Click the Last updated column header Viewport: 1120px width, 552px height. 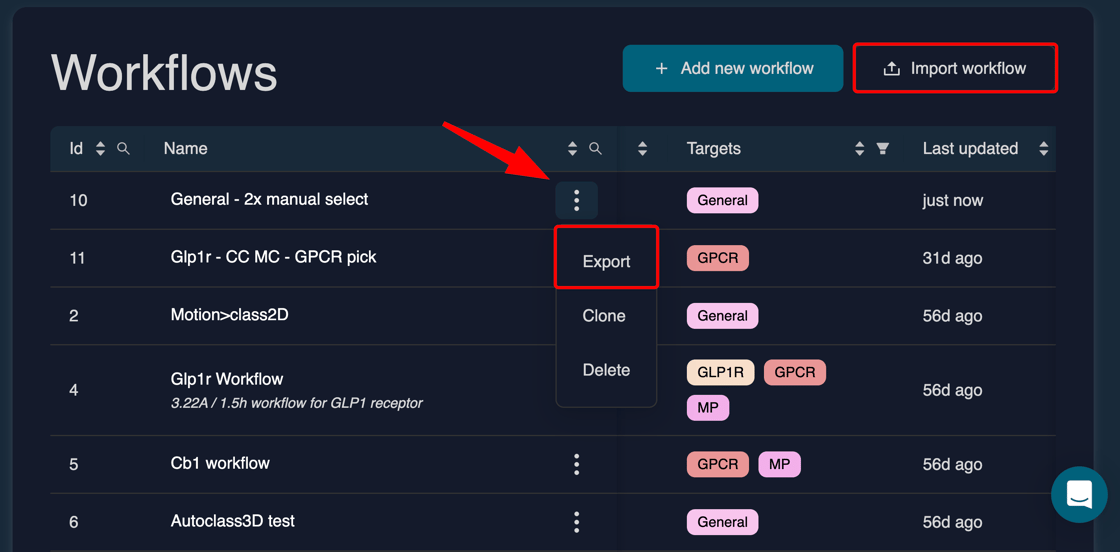[x=970, y=149]
